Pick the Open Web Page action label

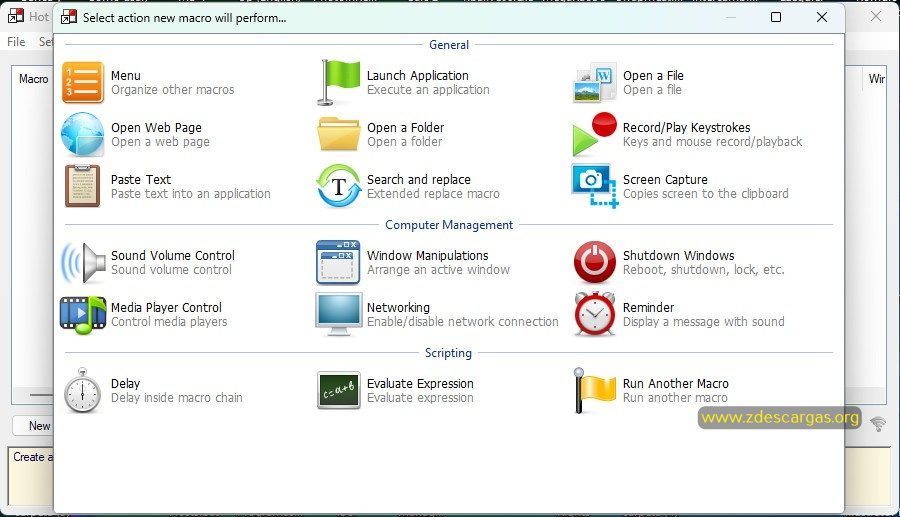[x=156, y=127]
